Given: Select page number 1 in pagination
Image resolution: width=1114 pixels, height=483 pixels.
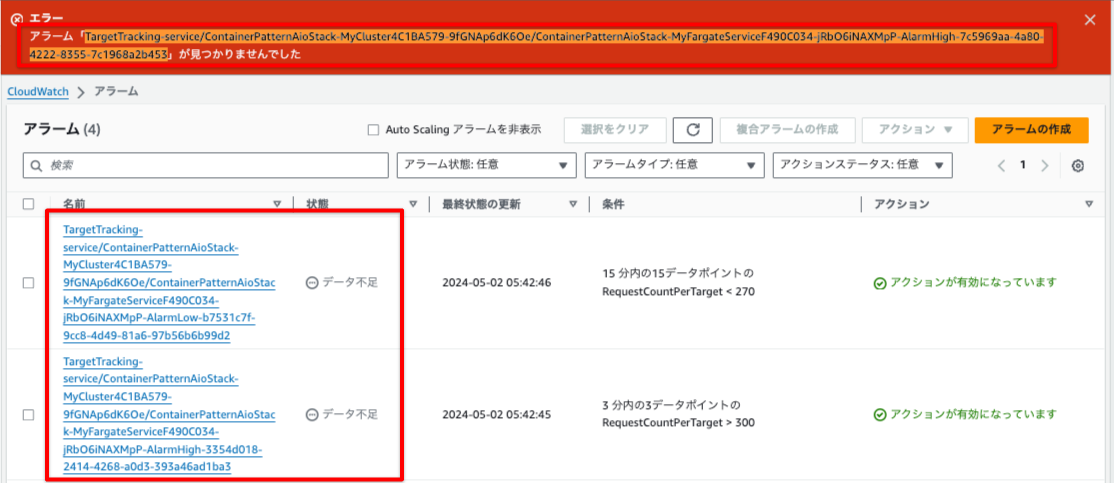Looking at the screenshot, I should (1023, 165).
